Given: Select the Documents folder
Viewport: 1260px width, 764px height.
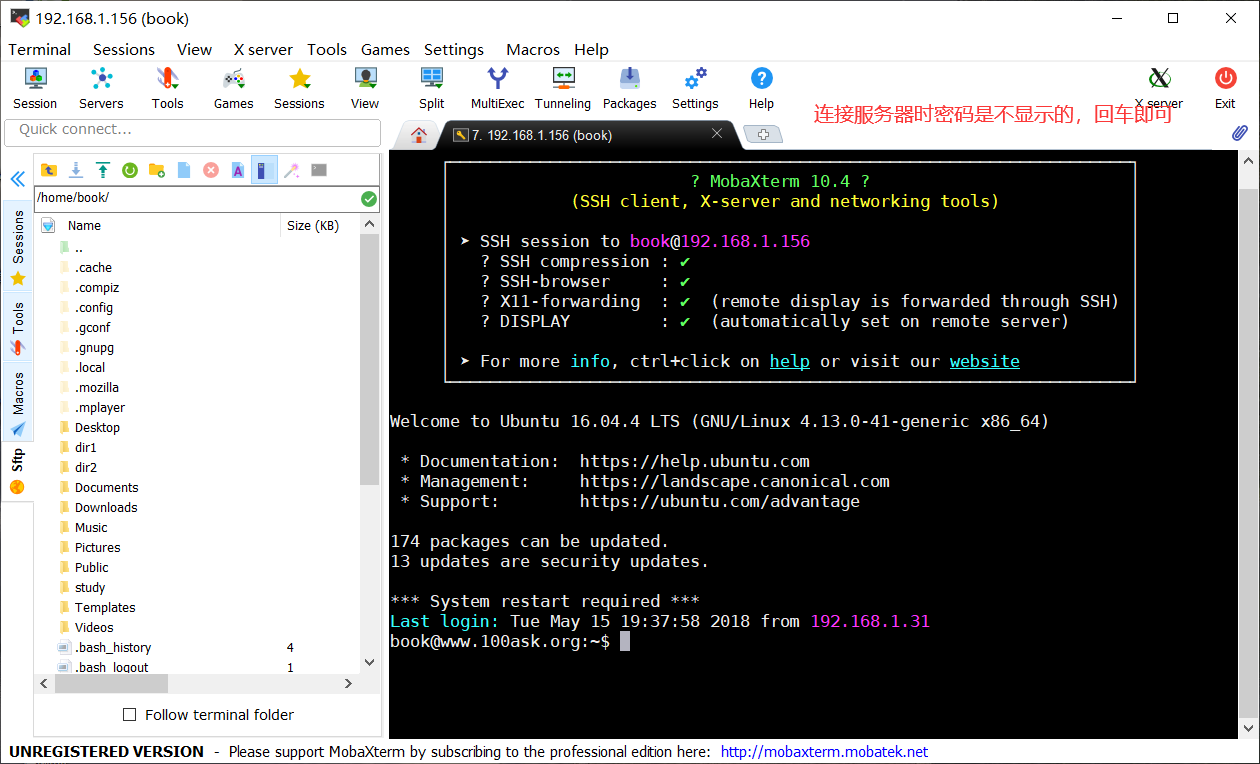Looking at the screenshot, I should [x=106, y=487].
